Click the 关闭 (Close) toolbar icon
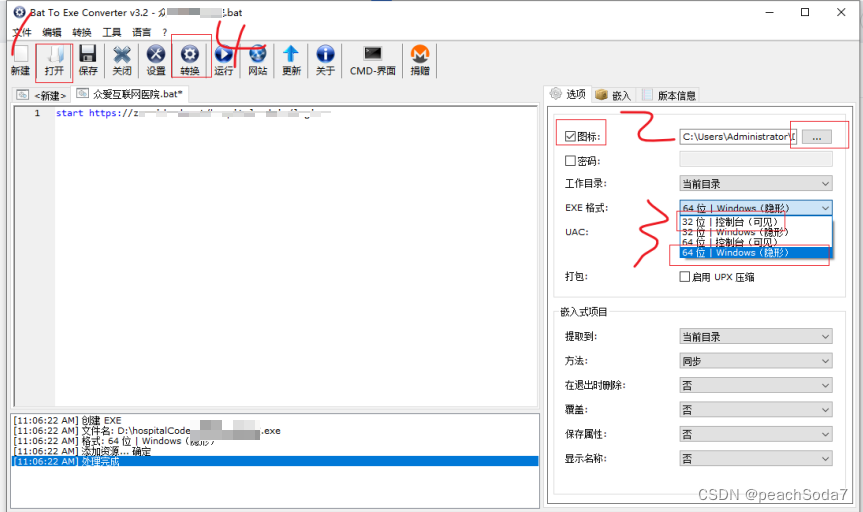This screenshot has width=863, height=512. pyautogui.click(x=122, y=60)
